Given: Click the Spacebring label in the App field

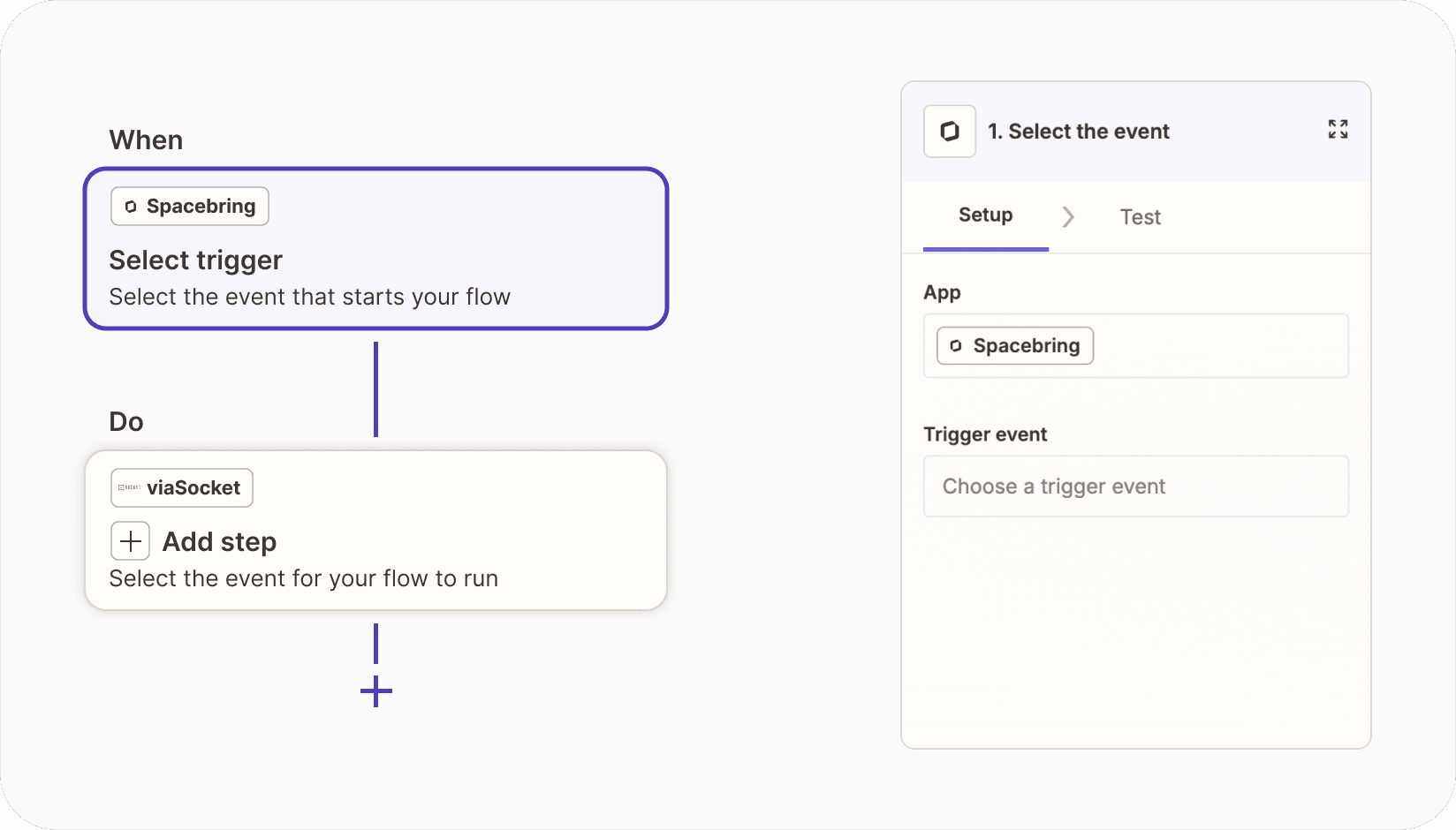Looking at the screenshot, I should coord(1027,346).
